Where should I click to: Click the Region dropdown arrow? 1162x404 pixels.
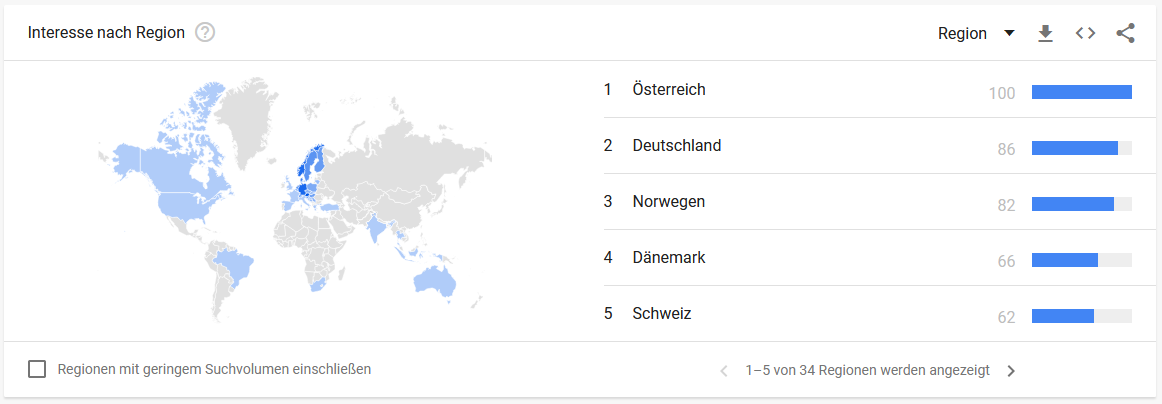click(1009, 33)
